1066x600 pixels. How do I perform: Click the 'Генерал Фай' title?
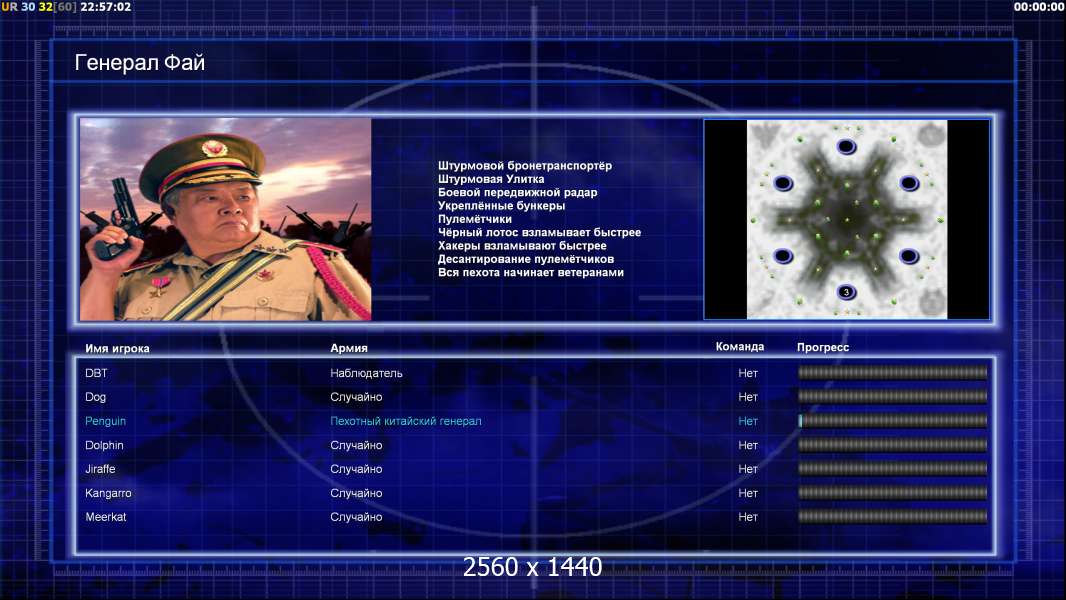pyautogui.click(x=139, y=63)
